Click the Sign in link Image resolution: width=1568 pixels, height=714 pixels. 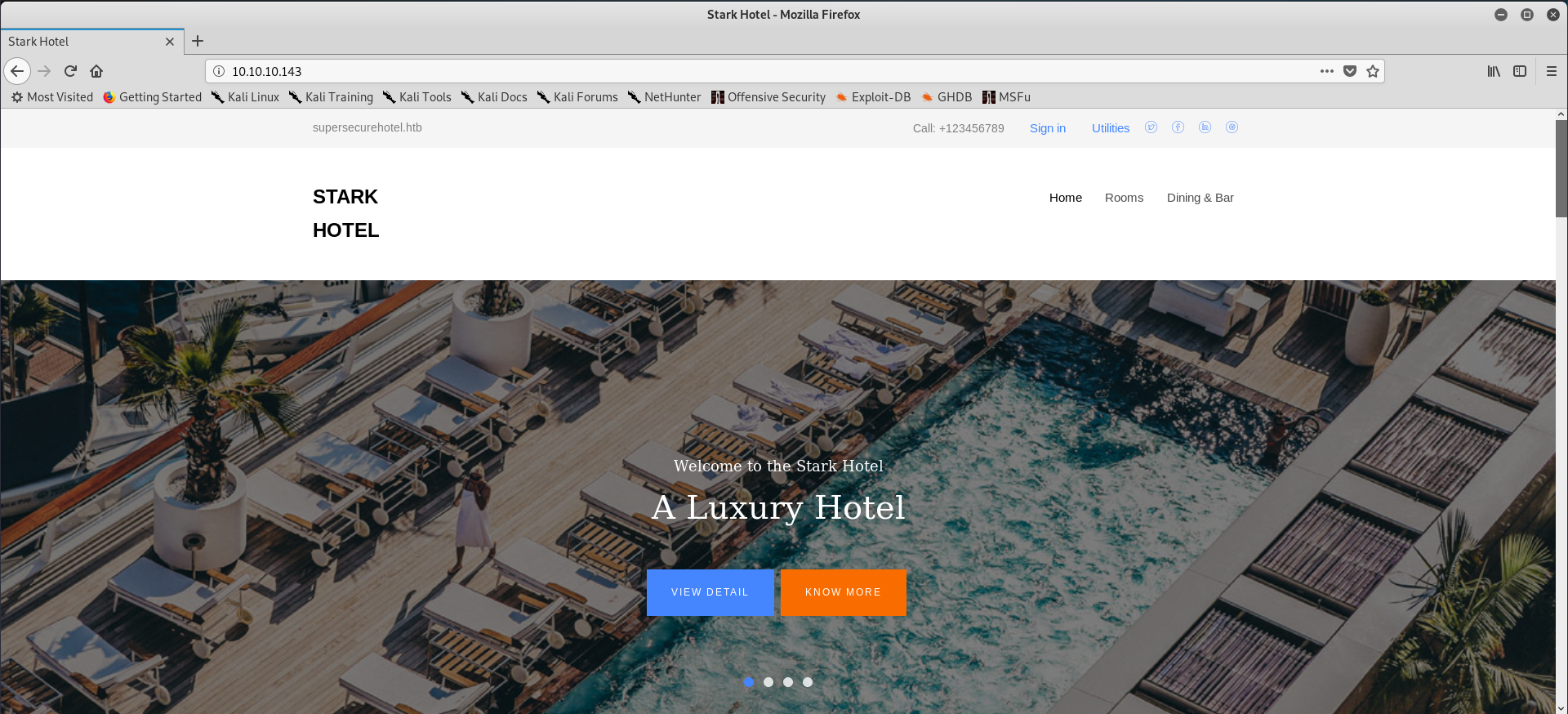click(x=1048, y=128)
